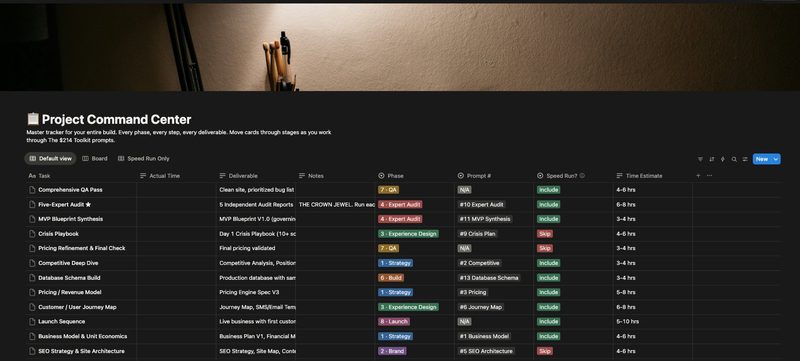Click '#10 Expert Audit' prompt tag
The image size is (800, 361).
point(482,204)
